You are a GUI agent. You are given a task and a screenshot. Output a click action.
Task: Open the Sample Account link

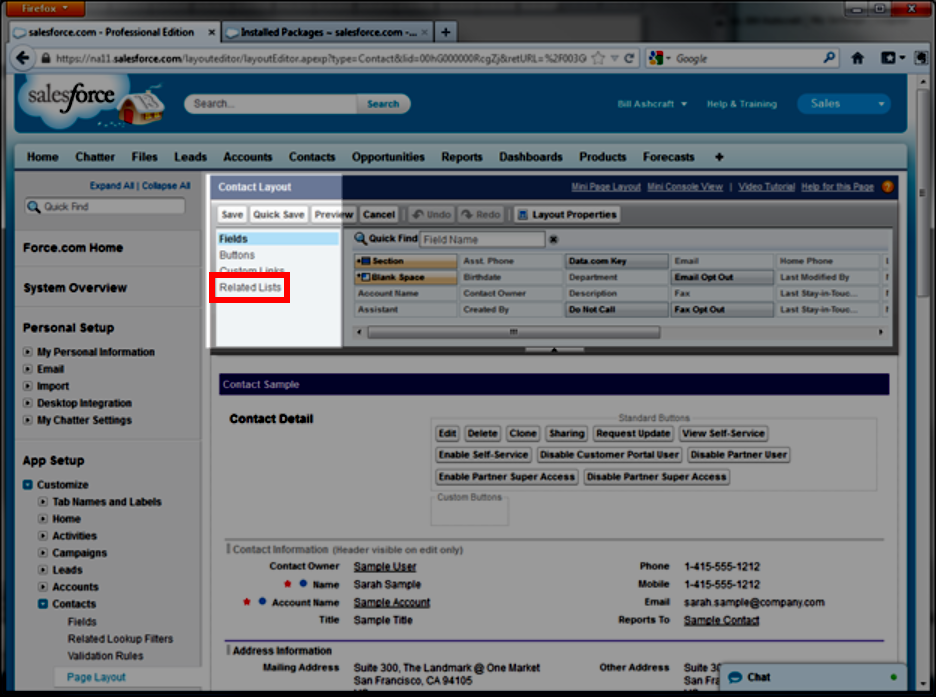tap(392, 602)
